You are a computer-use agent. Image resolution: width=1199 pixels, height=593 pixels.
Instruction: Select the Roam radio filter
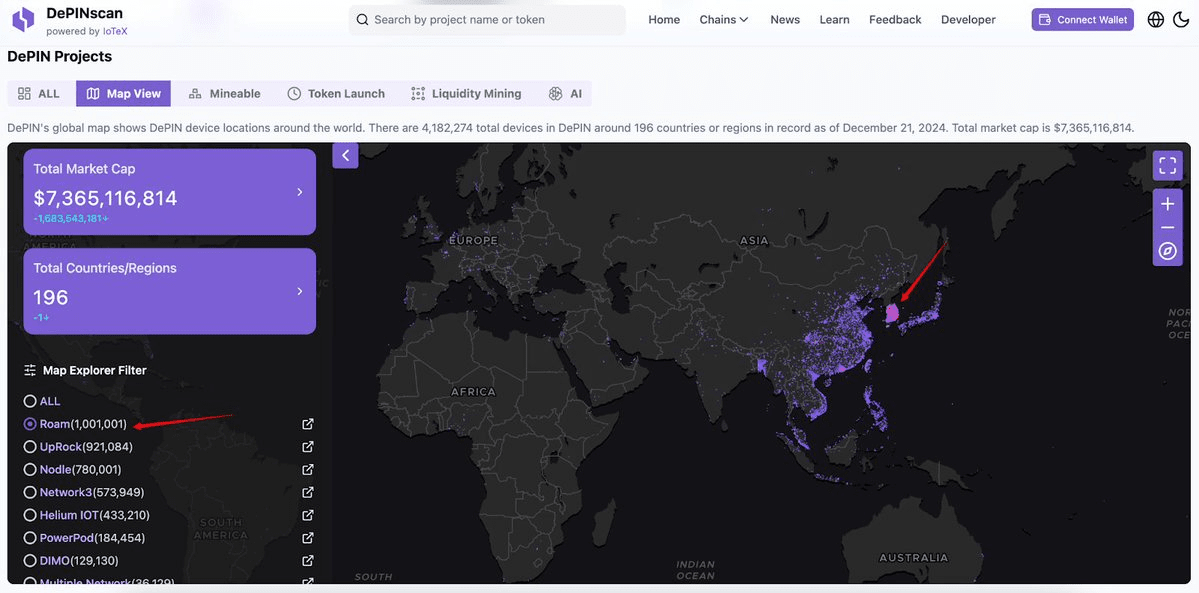[30, 424]
